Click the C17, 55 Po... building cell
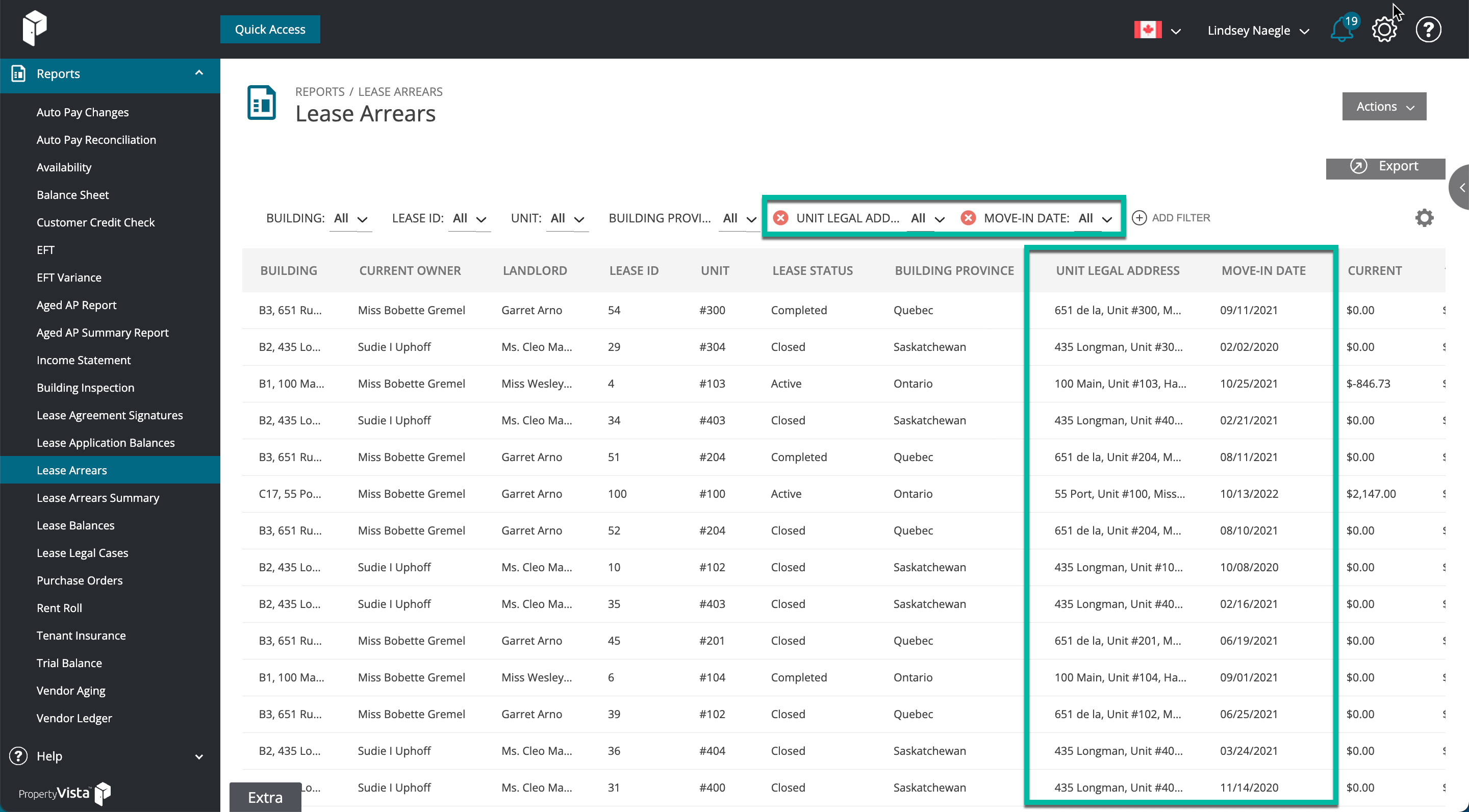 coord(290,494)
